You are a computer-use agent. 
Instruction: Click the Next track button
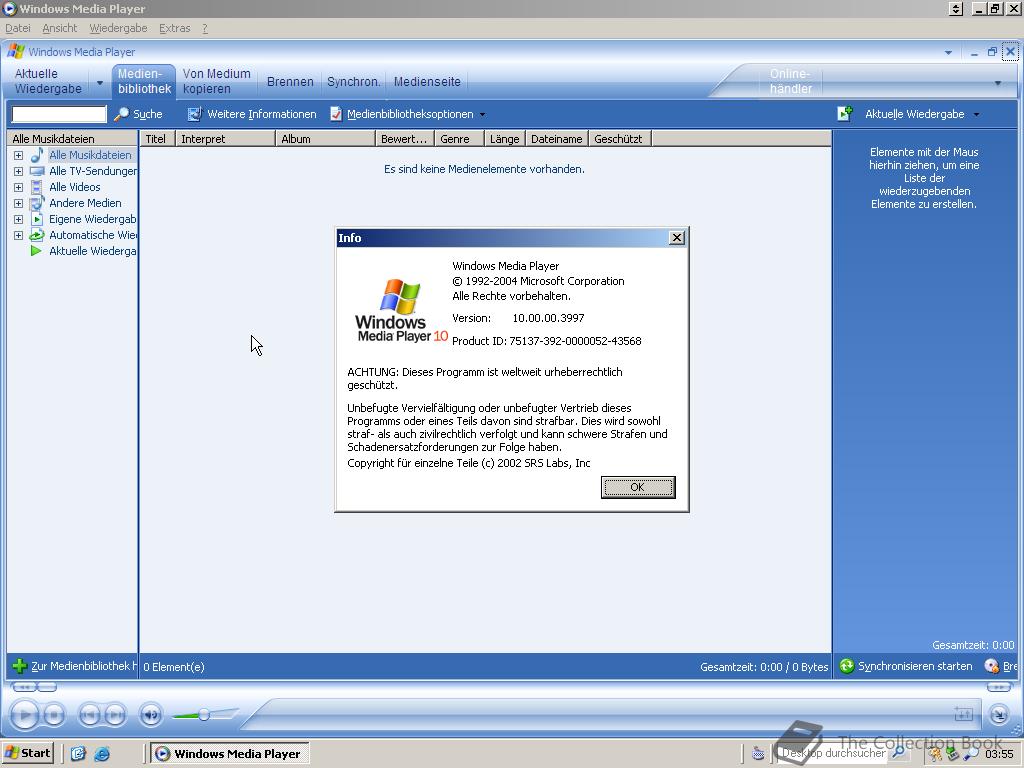click(x=115, y=715)
